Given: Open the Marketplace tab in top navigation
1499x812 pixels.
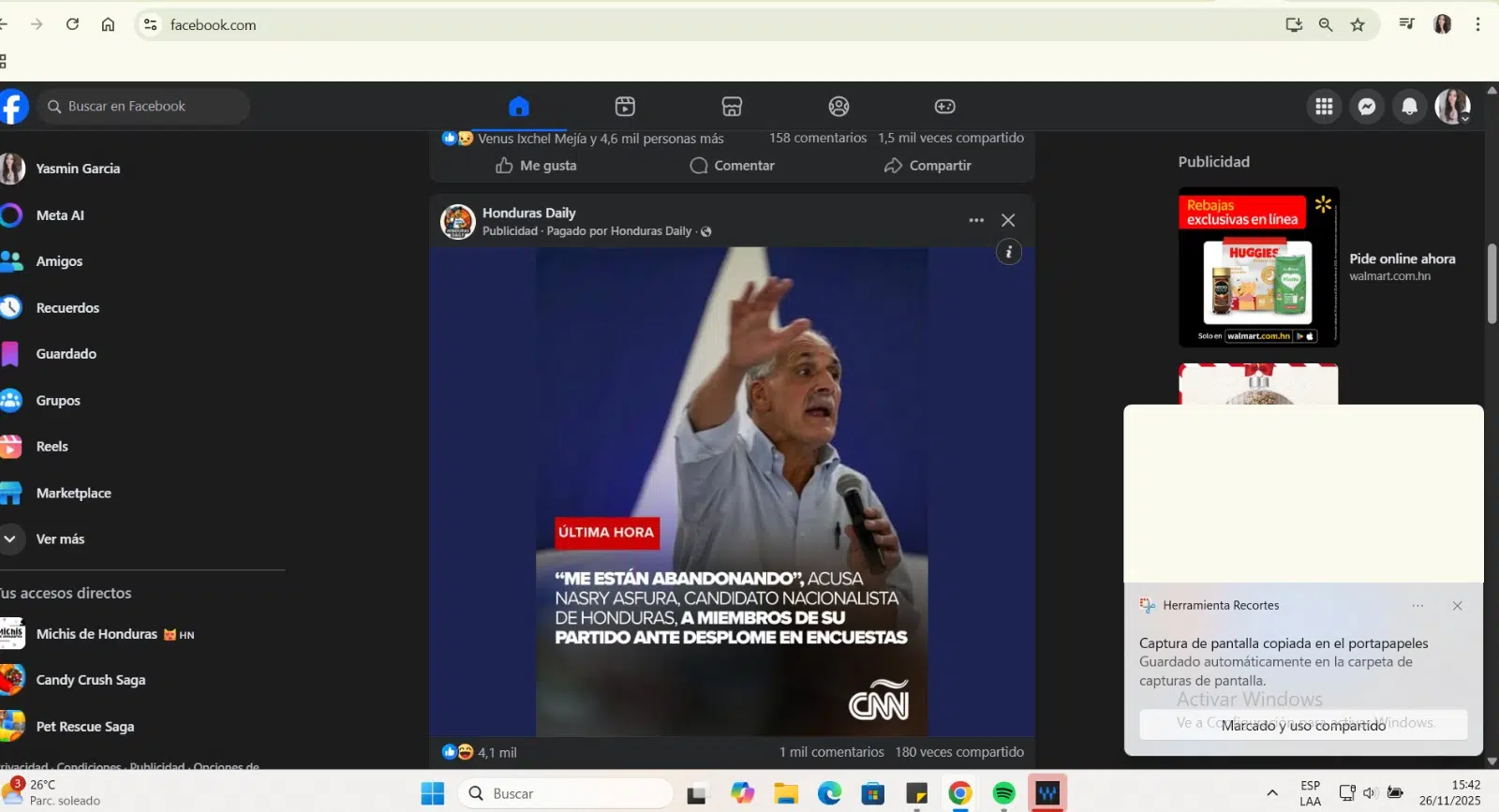Looking at the screenshot, I should 732,107.
